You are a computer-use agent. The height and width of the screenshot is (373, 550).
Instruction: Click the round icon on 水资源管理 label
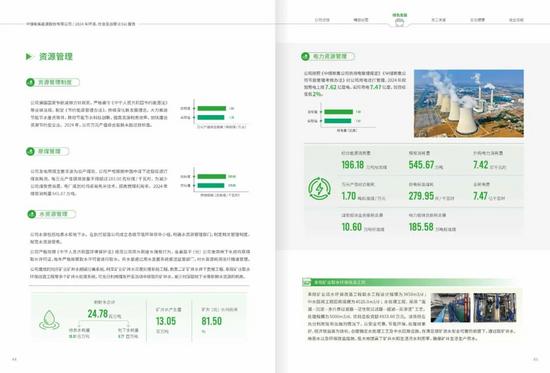click(32, 214)
